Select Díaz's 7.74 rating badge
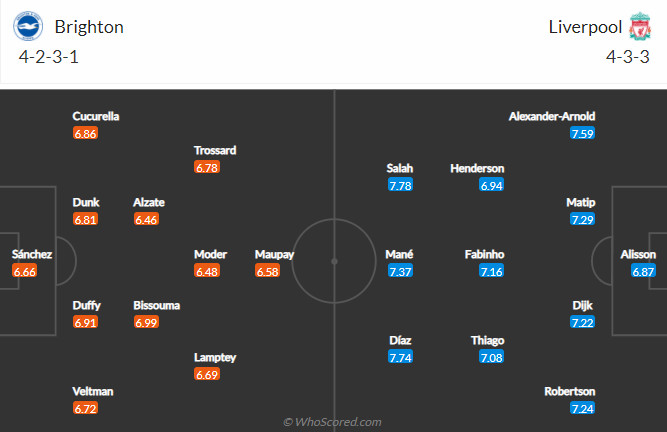The image size is (667, 432). click(x=400, y=357)
